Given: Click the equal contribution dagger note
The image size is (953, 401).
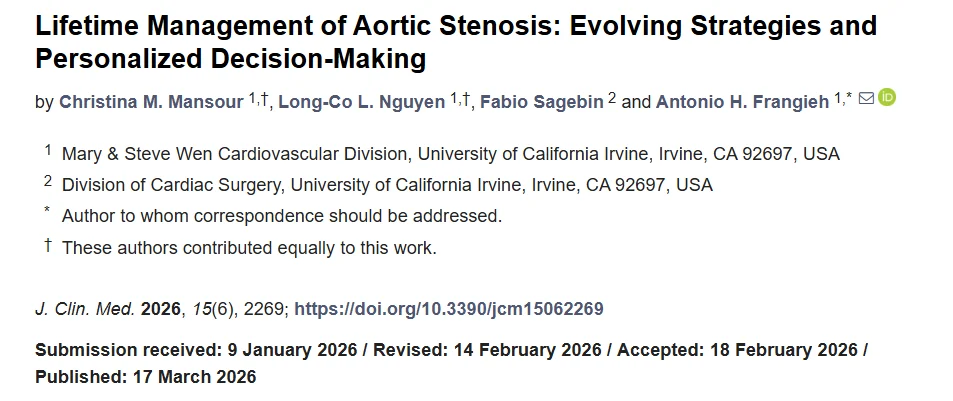Looking at the screenshot, I should coord(249,247).
